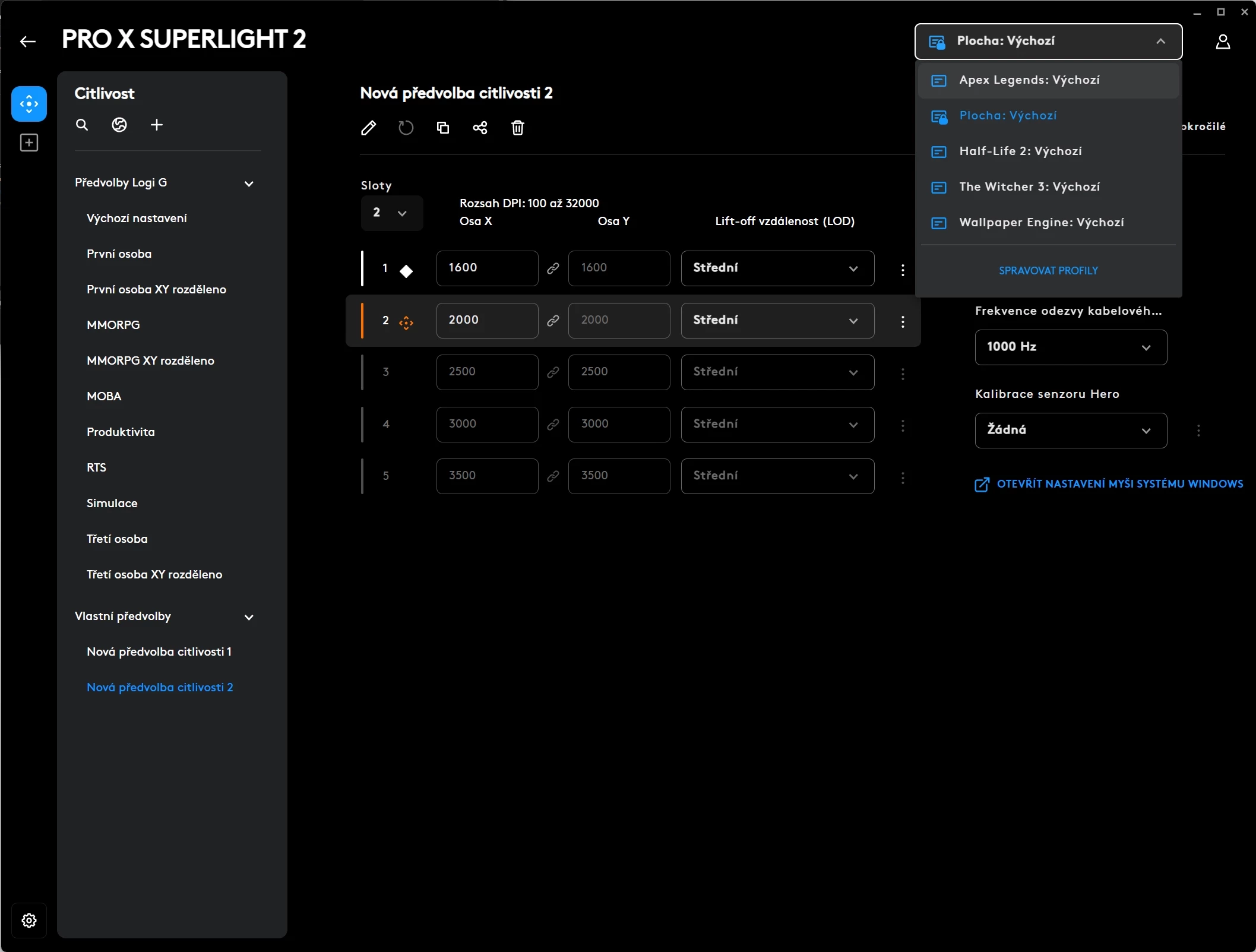Screen dimensions: 1256x952
Task: Open LOD dropdown for slot 2
Action: 777,321
